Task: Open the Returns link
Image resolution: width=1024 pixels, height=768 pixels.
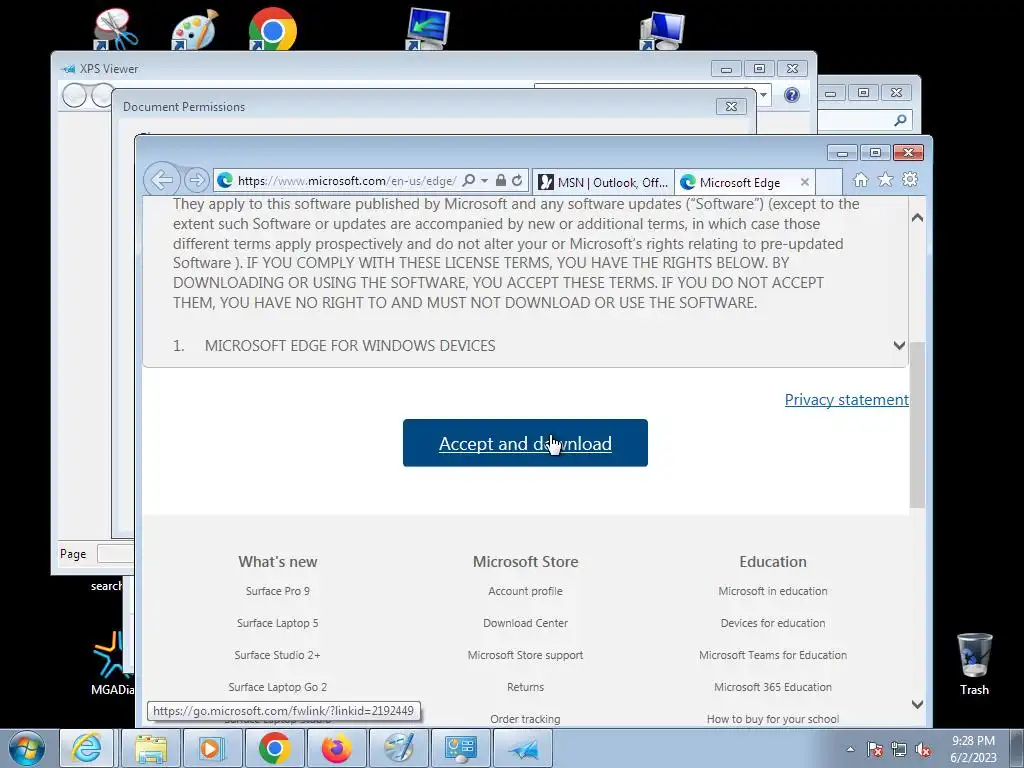Action: (x=525, y=687)
